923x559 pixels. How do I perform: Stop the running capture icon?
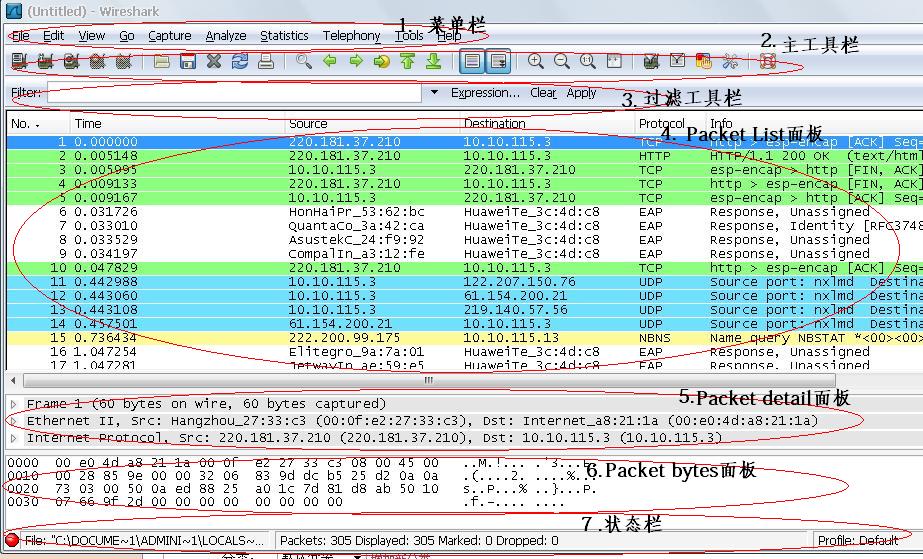97,61
